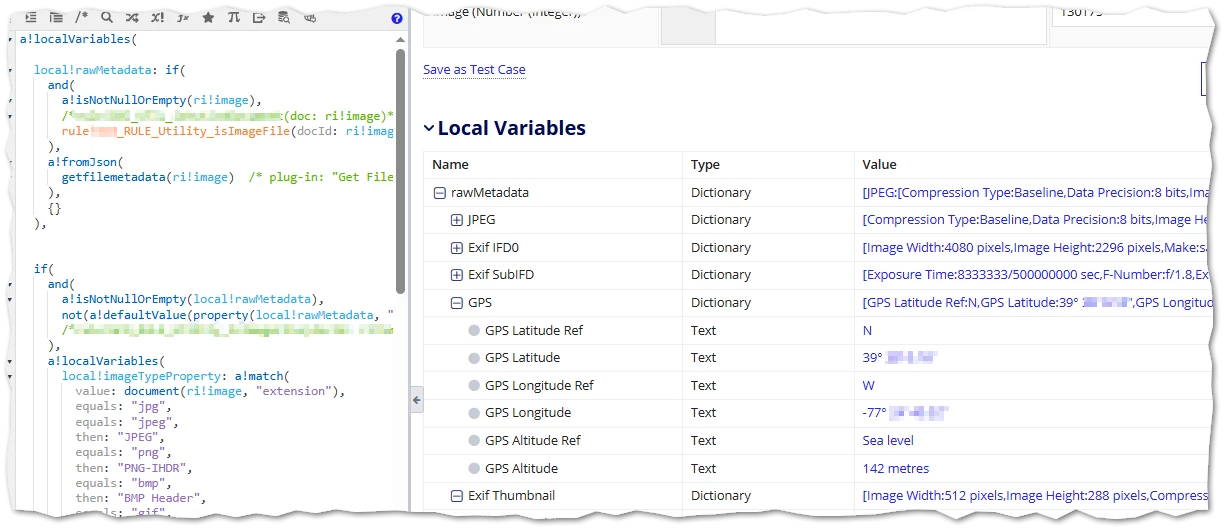Viewport: 1225px width, 529px height.
Task: Click the Save as Test Case link
Action: [474, 70]
